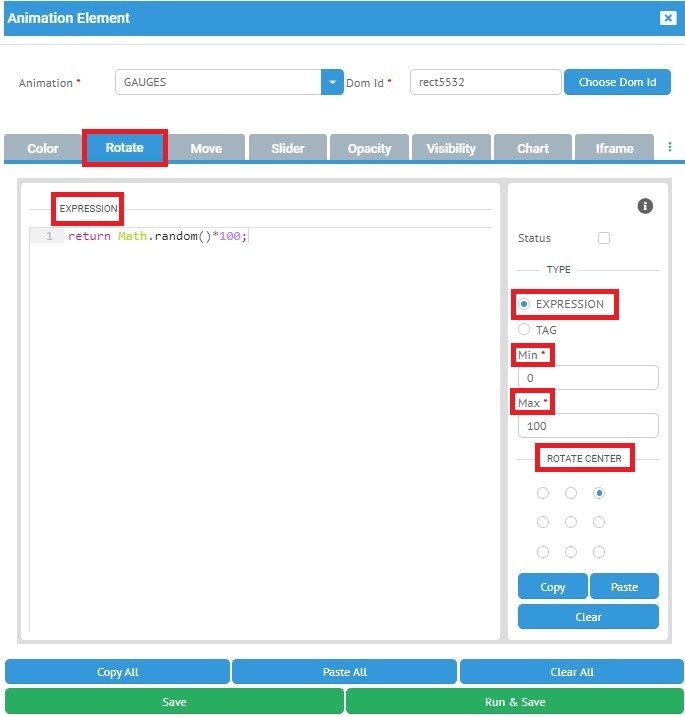Image resolution: width=685 pixels, height=717 pixels.
Task: Close the Animation Element dialog
Action: point(668,18)
